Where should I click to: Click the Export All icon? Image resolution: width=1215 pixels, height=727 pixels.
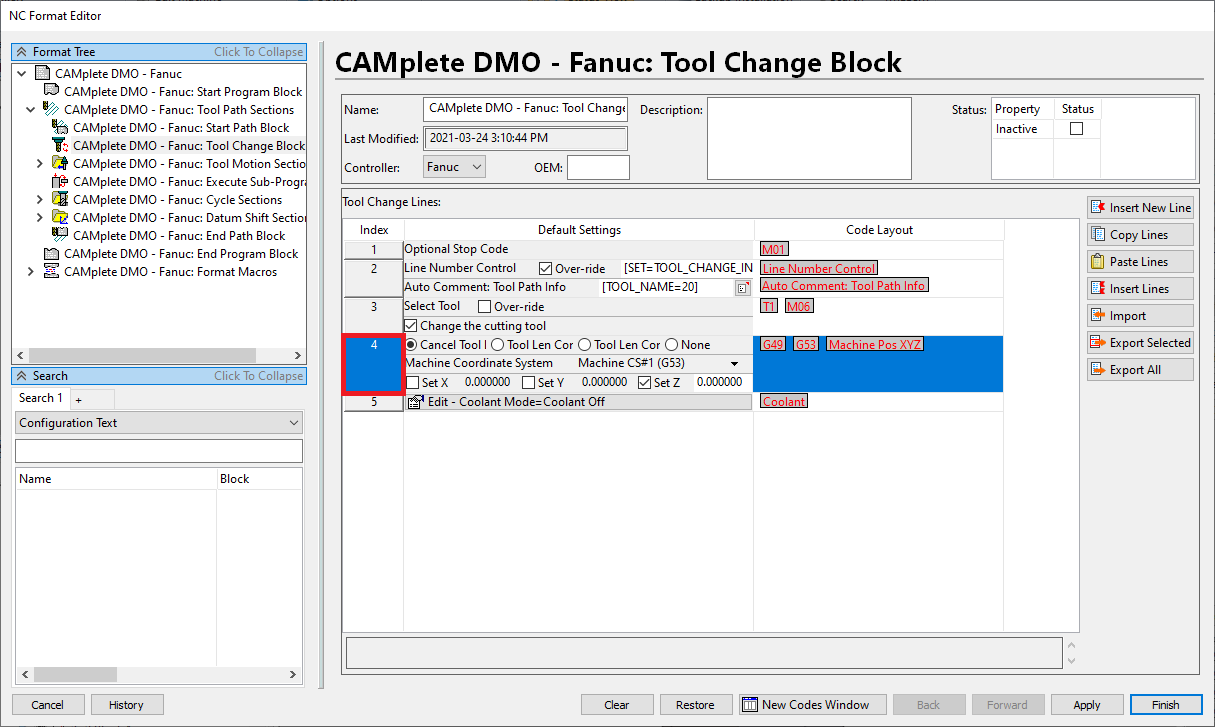[1099, 369]
